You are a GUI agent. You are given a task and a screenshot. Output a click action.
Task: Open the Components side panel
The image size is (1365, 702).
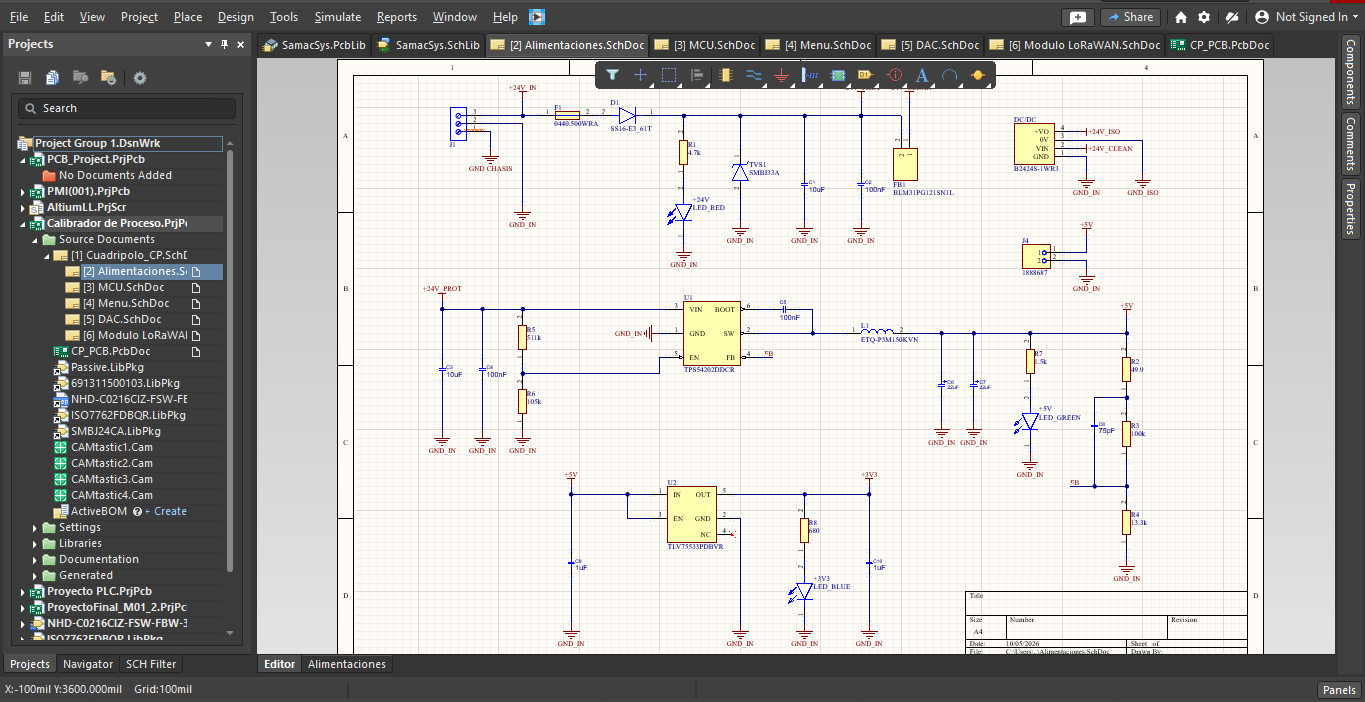click(x=1351, y=72)
